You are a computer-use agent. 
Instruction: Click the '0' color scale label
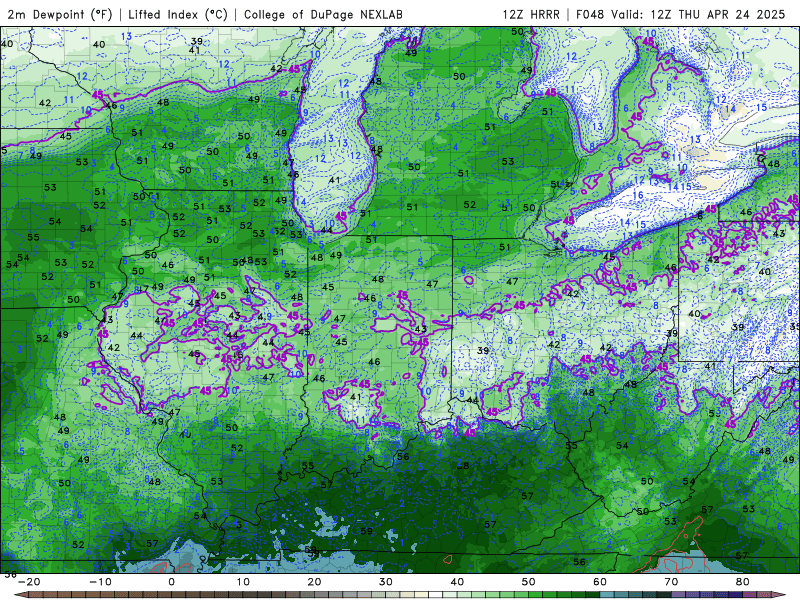coord(171,582)
